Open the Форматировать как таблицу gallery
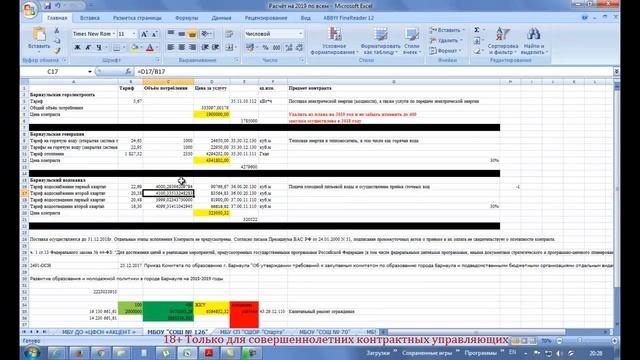640x360 pixels. [380, 41]
